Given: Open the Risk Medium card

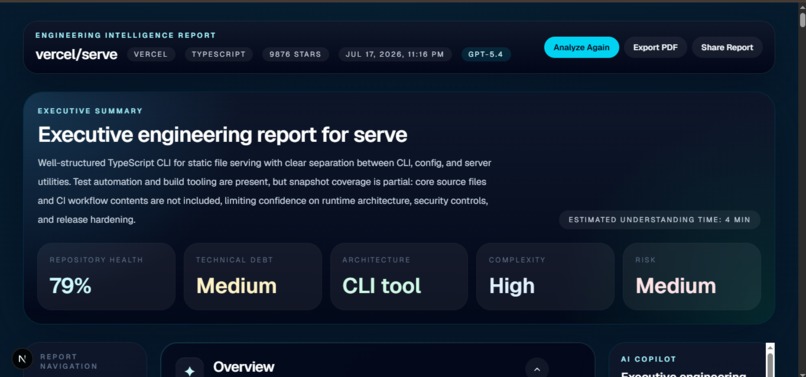Looking at the screenshot, I should click(692, 277).
